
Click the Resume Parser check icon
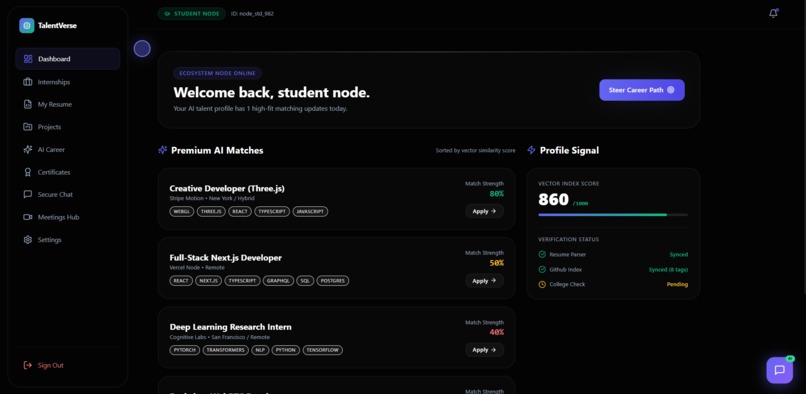(542, 255)
